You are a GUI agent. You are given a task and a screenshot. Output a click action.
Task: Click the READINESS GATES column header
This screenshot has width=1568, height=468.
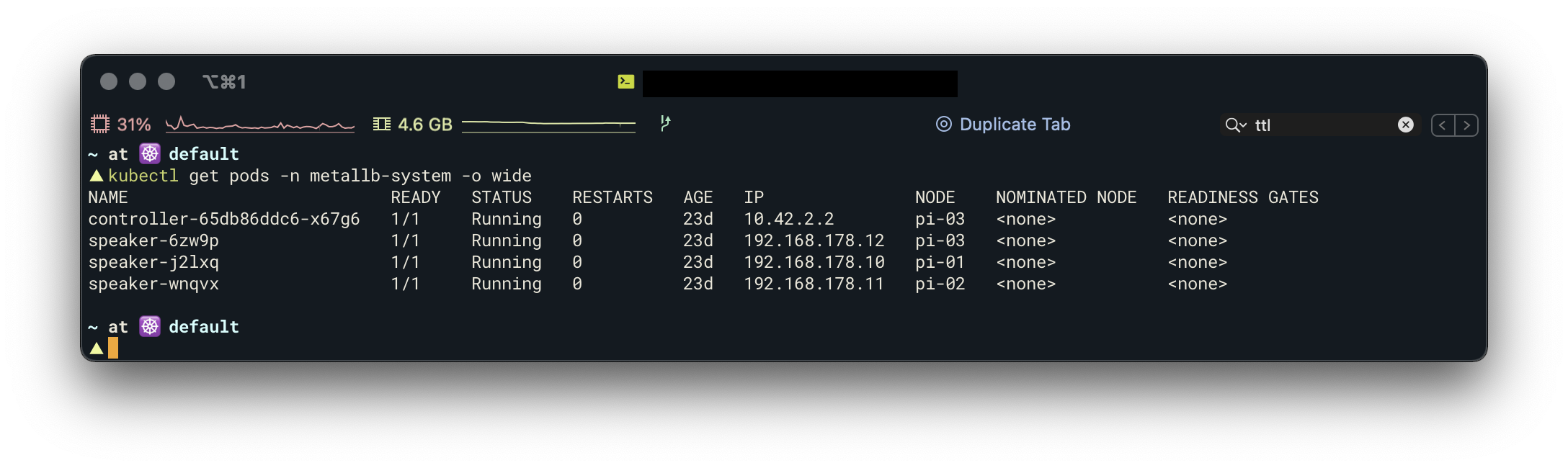1243,197
